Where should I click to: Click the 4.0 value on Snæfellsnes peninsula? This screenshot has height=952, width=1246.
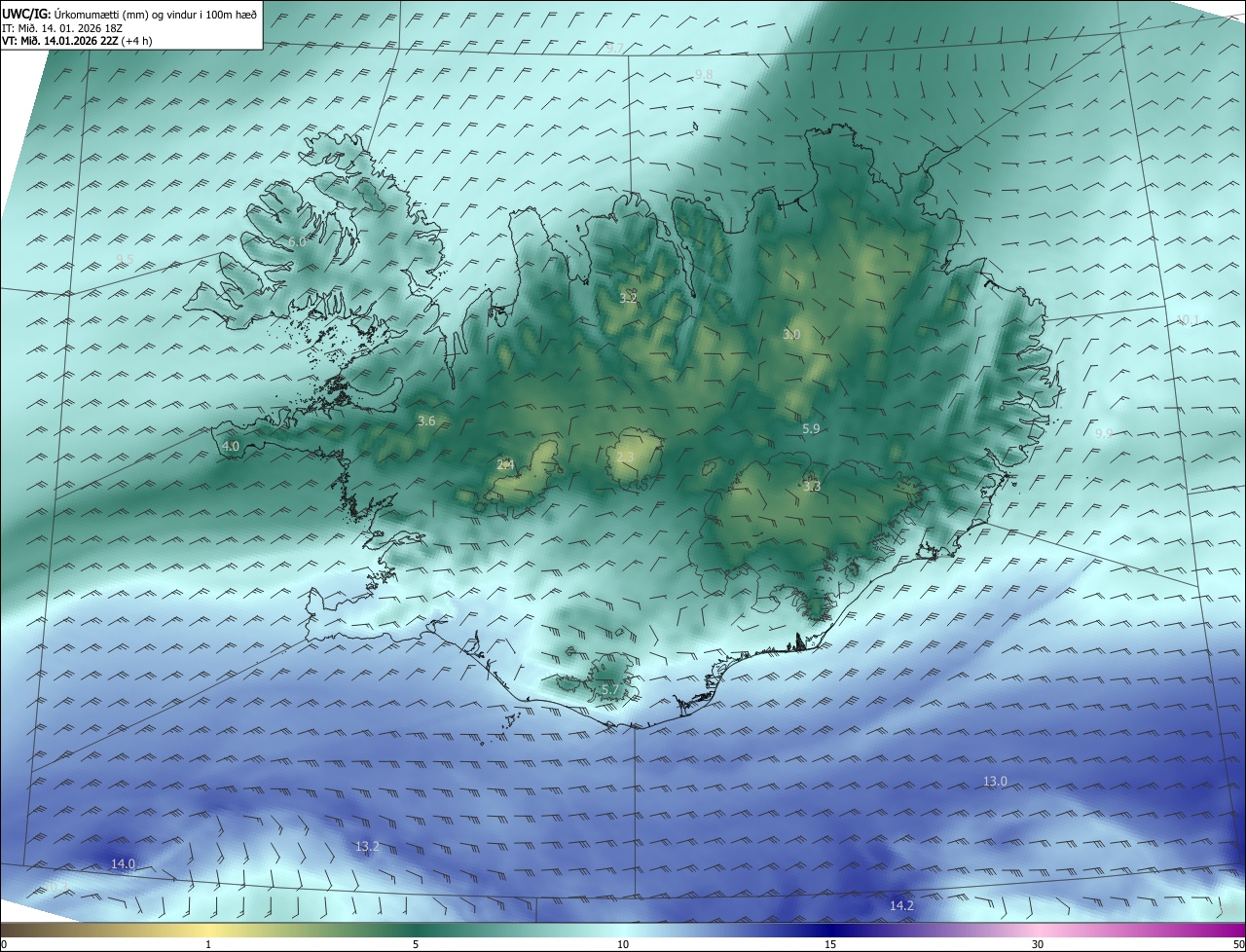tap(231, 447)
